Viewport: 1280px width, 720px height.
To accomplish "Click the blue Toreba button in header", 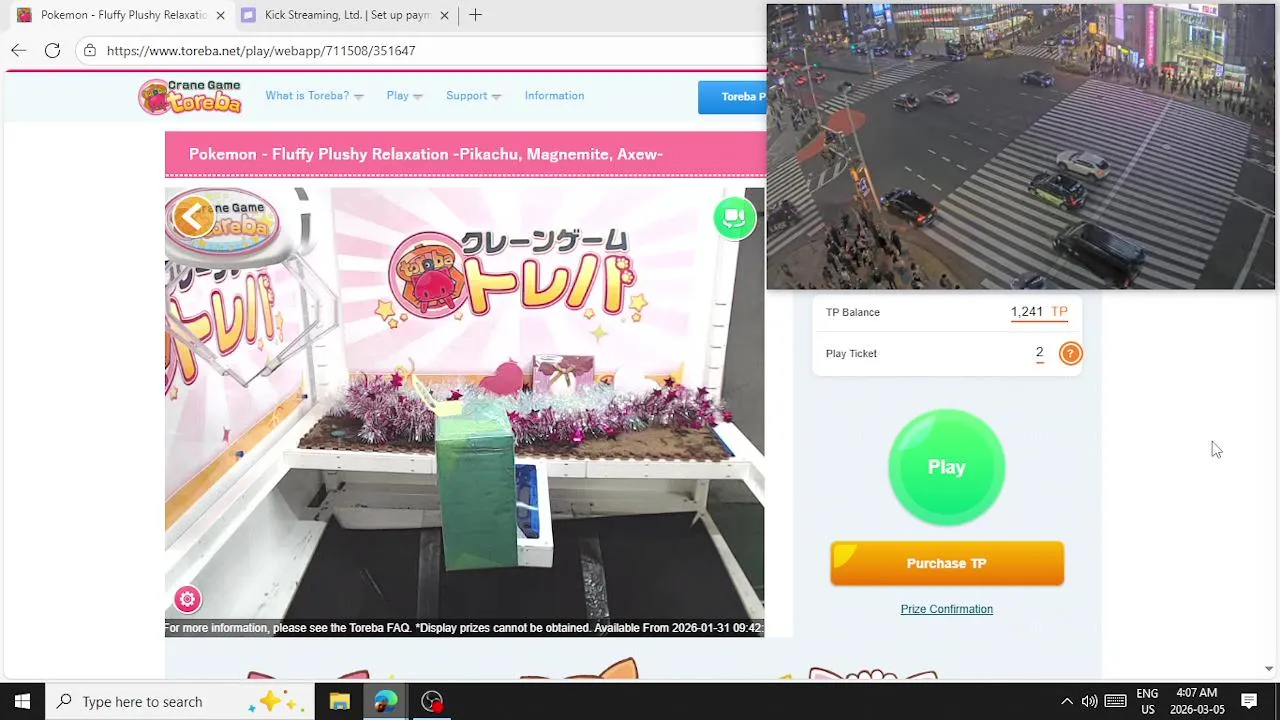I will (732, 97).
